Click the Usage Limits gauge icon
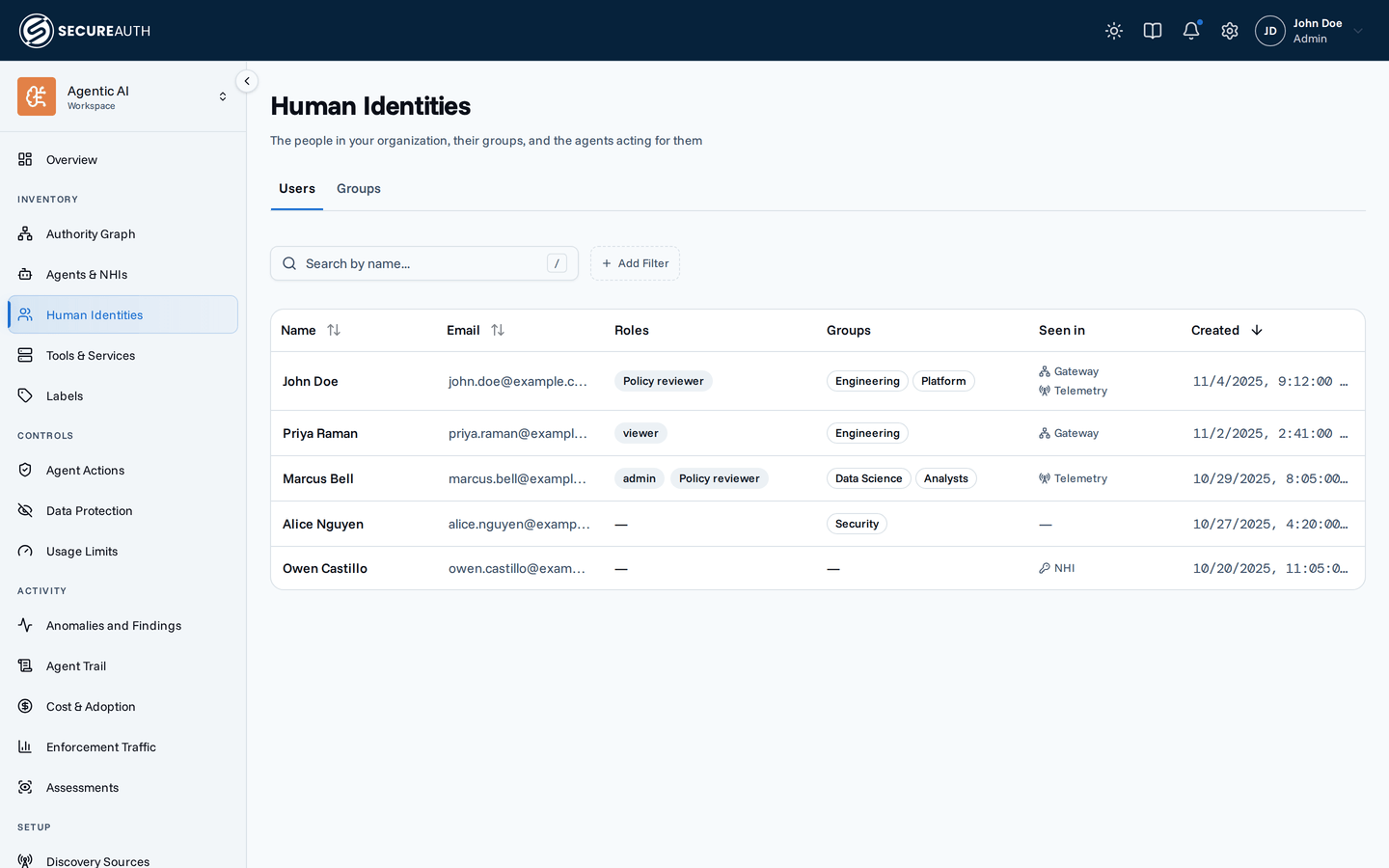 [x=25, y=552]
